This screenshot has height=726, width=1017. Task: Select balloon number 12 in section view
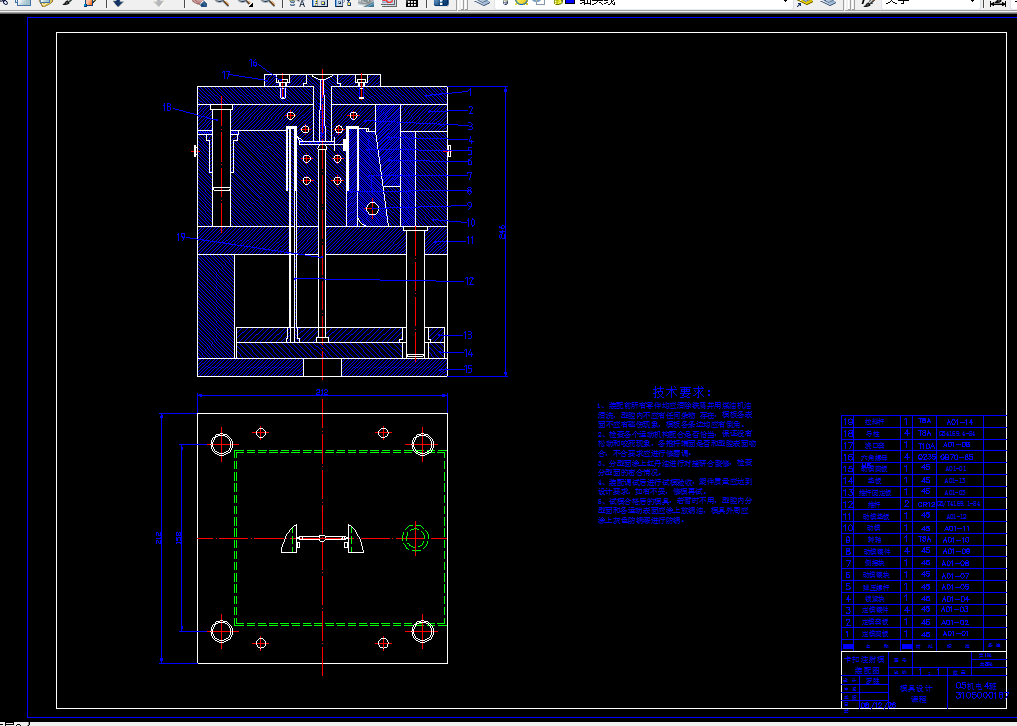coord(470,281)
